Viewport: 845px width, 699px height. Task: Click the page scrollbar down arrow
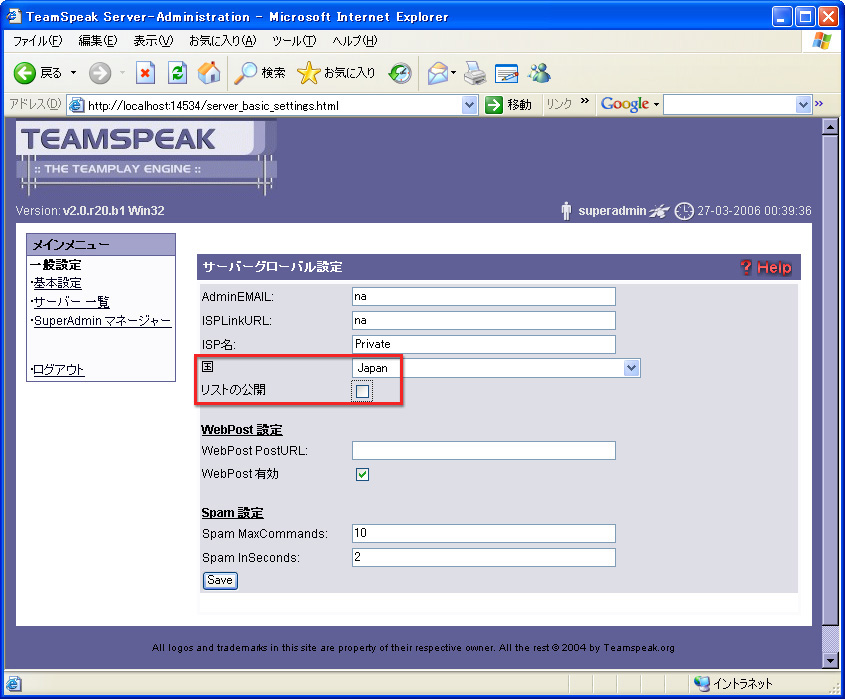click(x=830, y=660)
